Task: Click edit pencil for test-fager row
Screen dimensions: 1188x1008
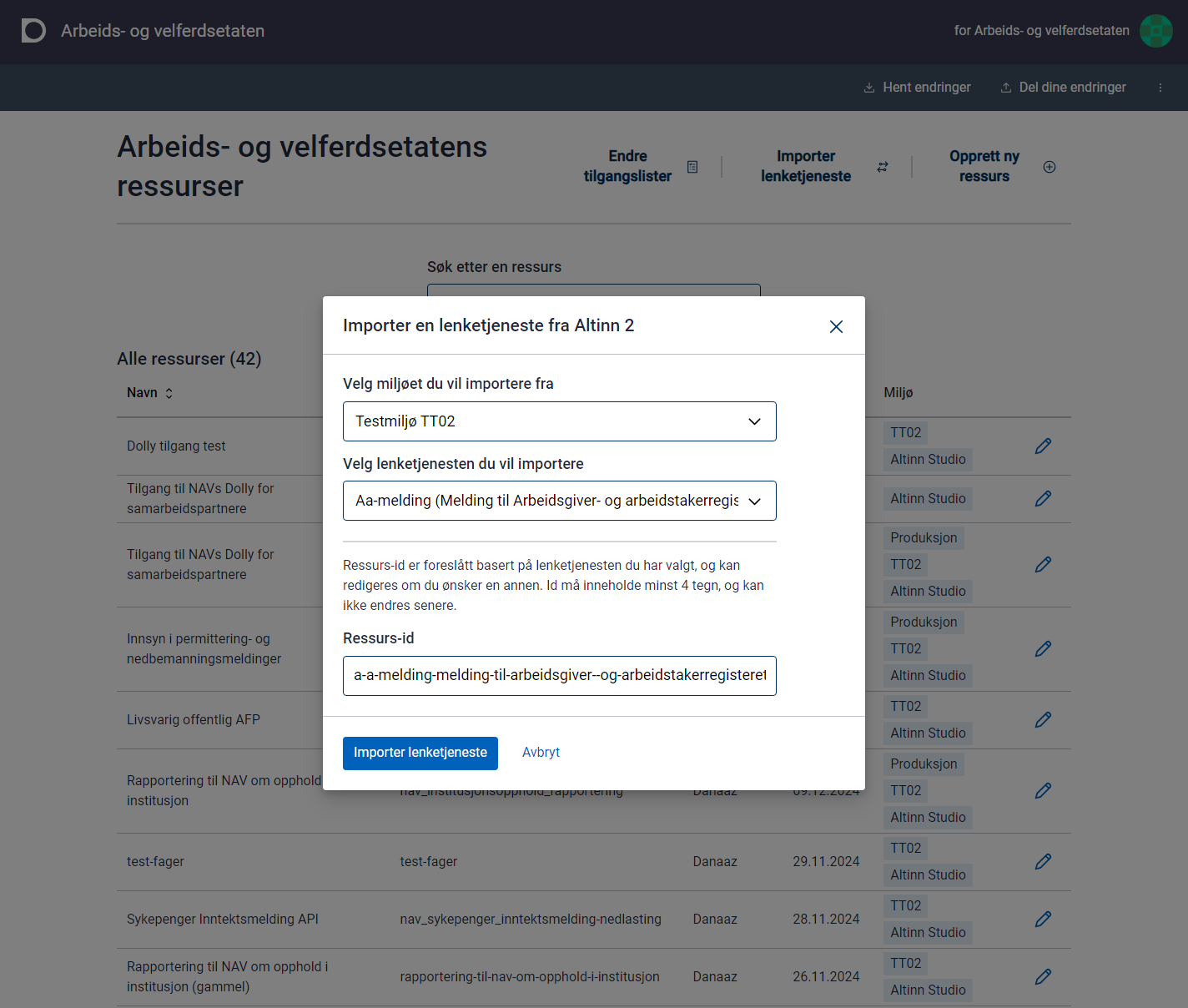Action: pyautogui.click(x=1043, y=862)
